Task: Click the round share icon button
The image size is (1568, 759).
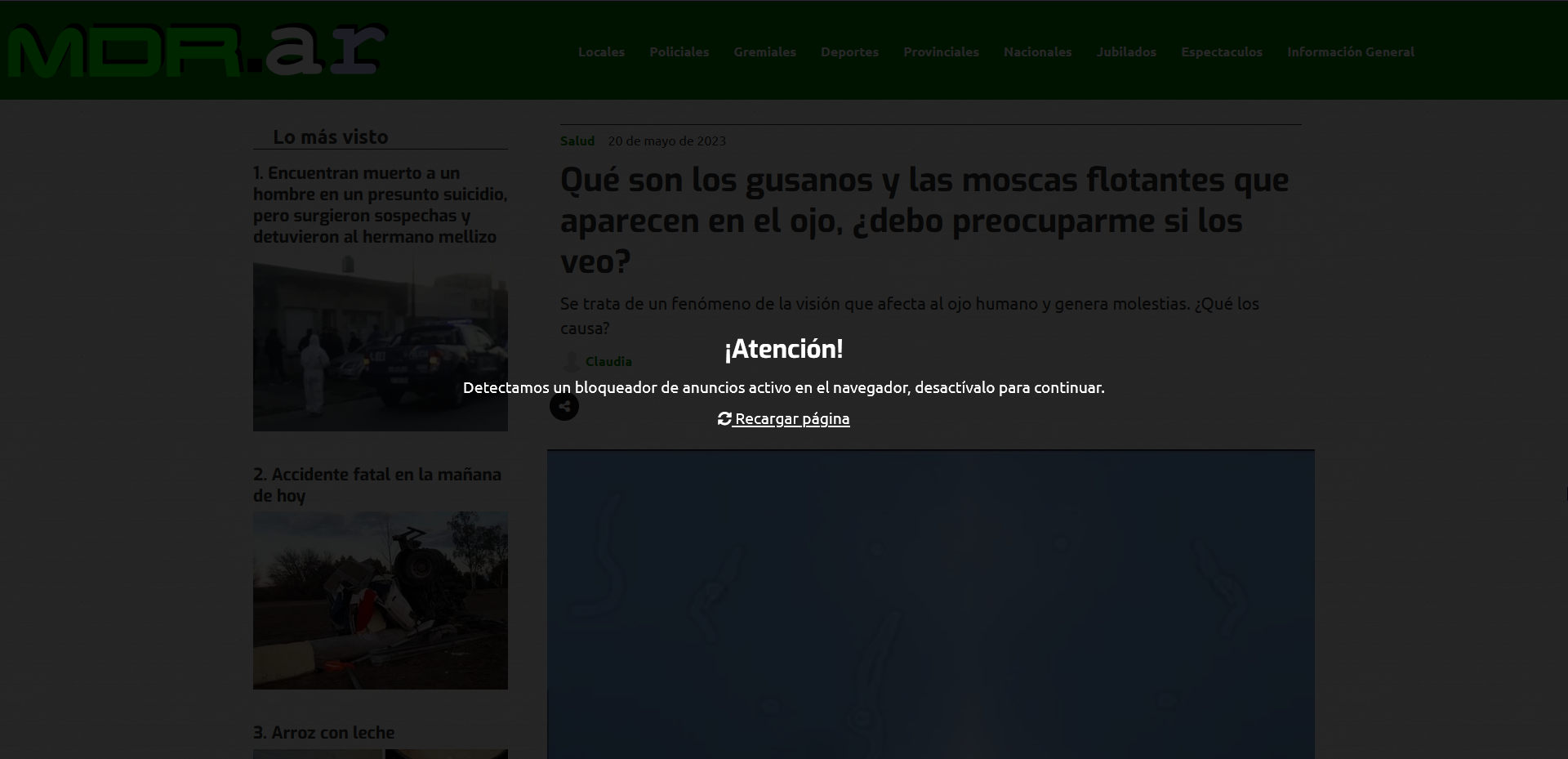Action: [x=564, y=406]
